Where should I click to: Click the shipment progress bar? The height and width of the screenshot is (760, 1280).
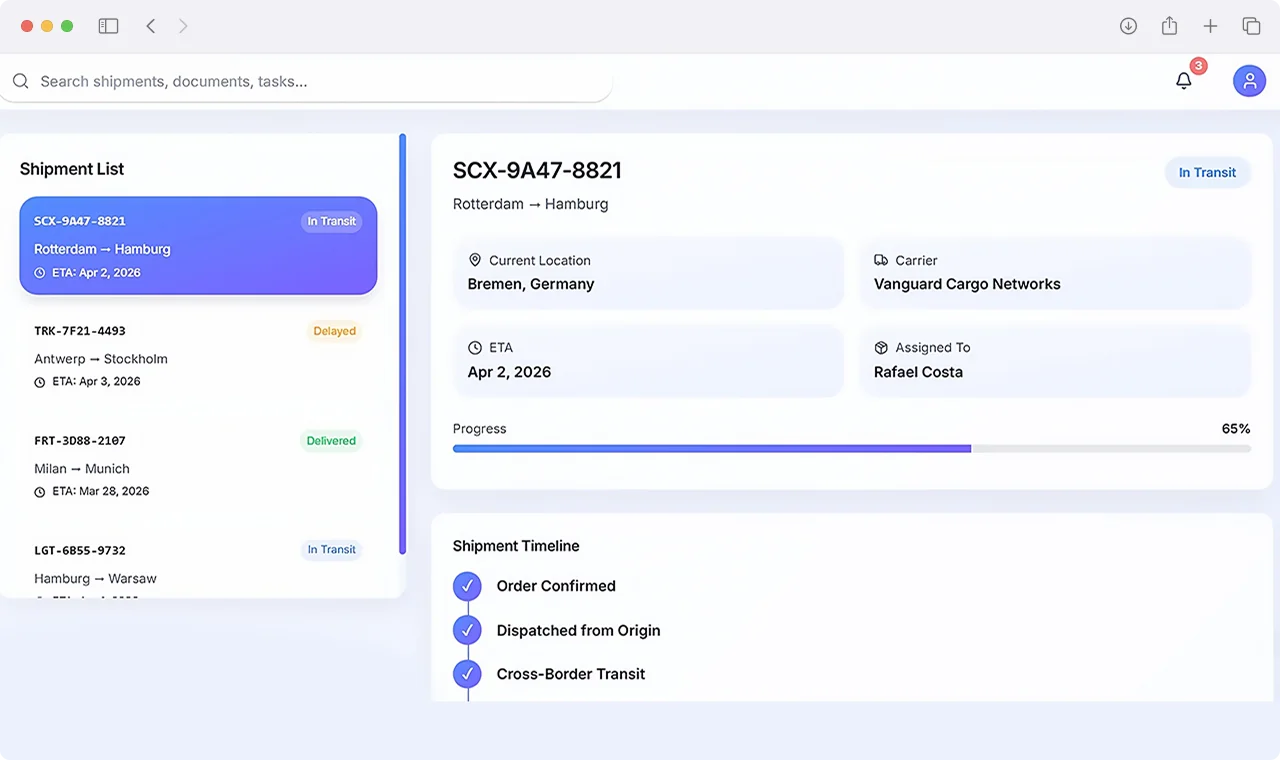pos(851,449)
